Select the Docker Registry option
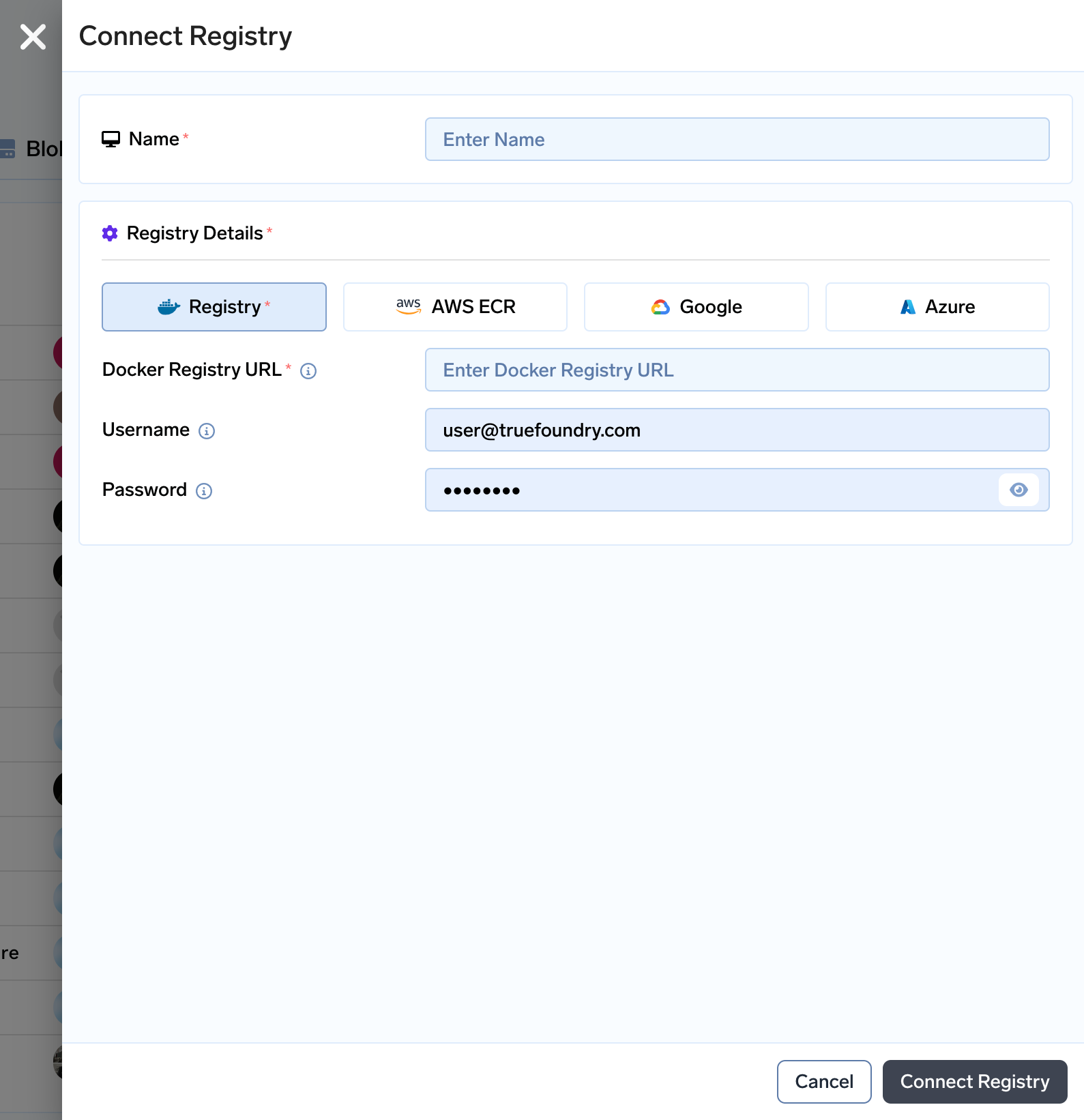 [214, 307]
